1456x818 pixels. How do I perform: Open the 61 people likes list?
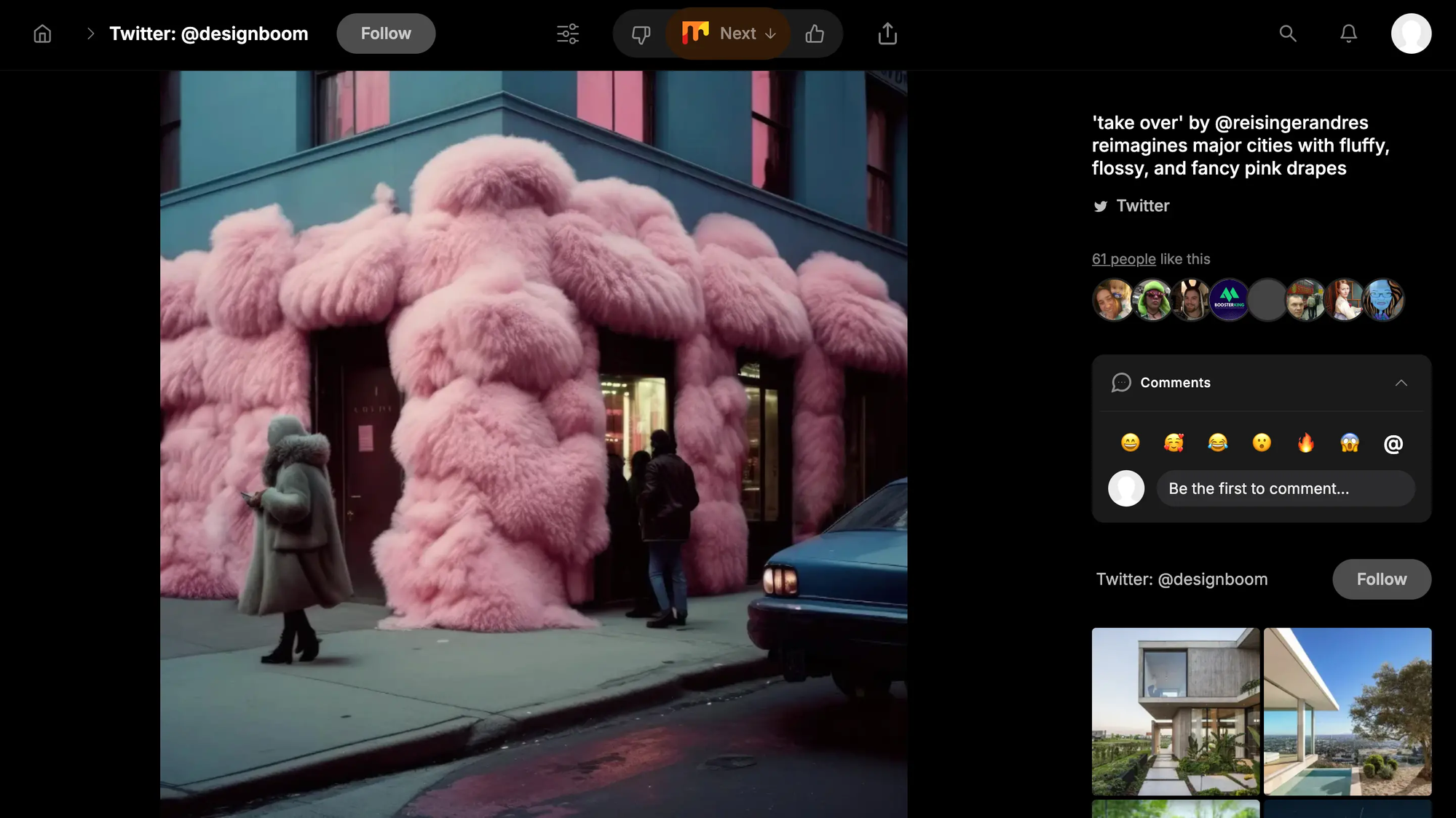click(x=1123, y=259)
